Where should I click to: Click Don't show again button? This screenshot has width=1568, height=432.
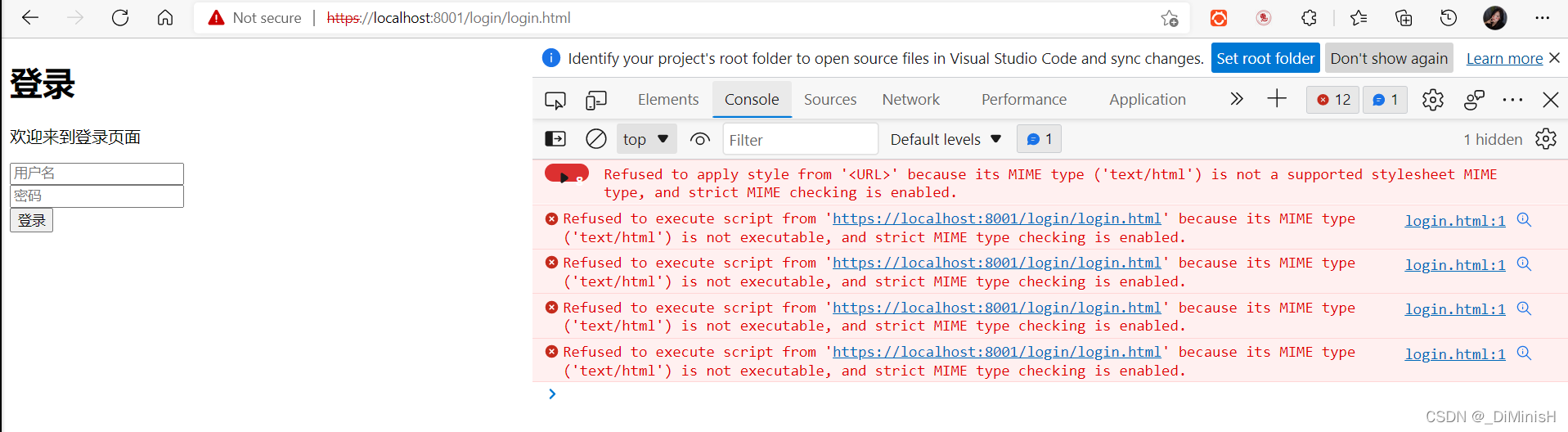pos(1389,58)
